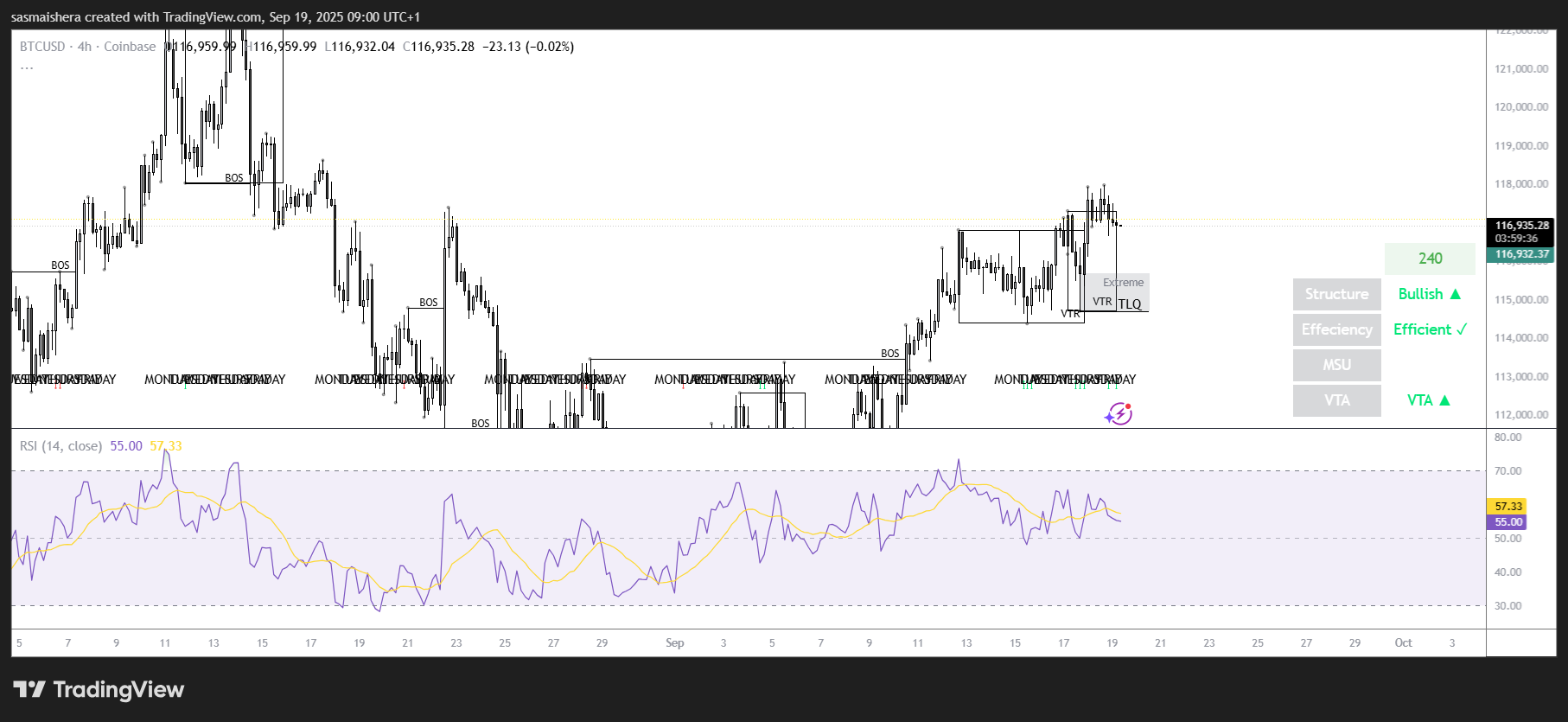This screenshot has width=1568, height=722.
Task: Select the Sep marker on the time axis
Action: tap(675, 643)
